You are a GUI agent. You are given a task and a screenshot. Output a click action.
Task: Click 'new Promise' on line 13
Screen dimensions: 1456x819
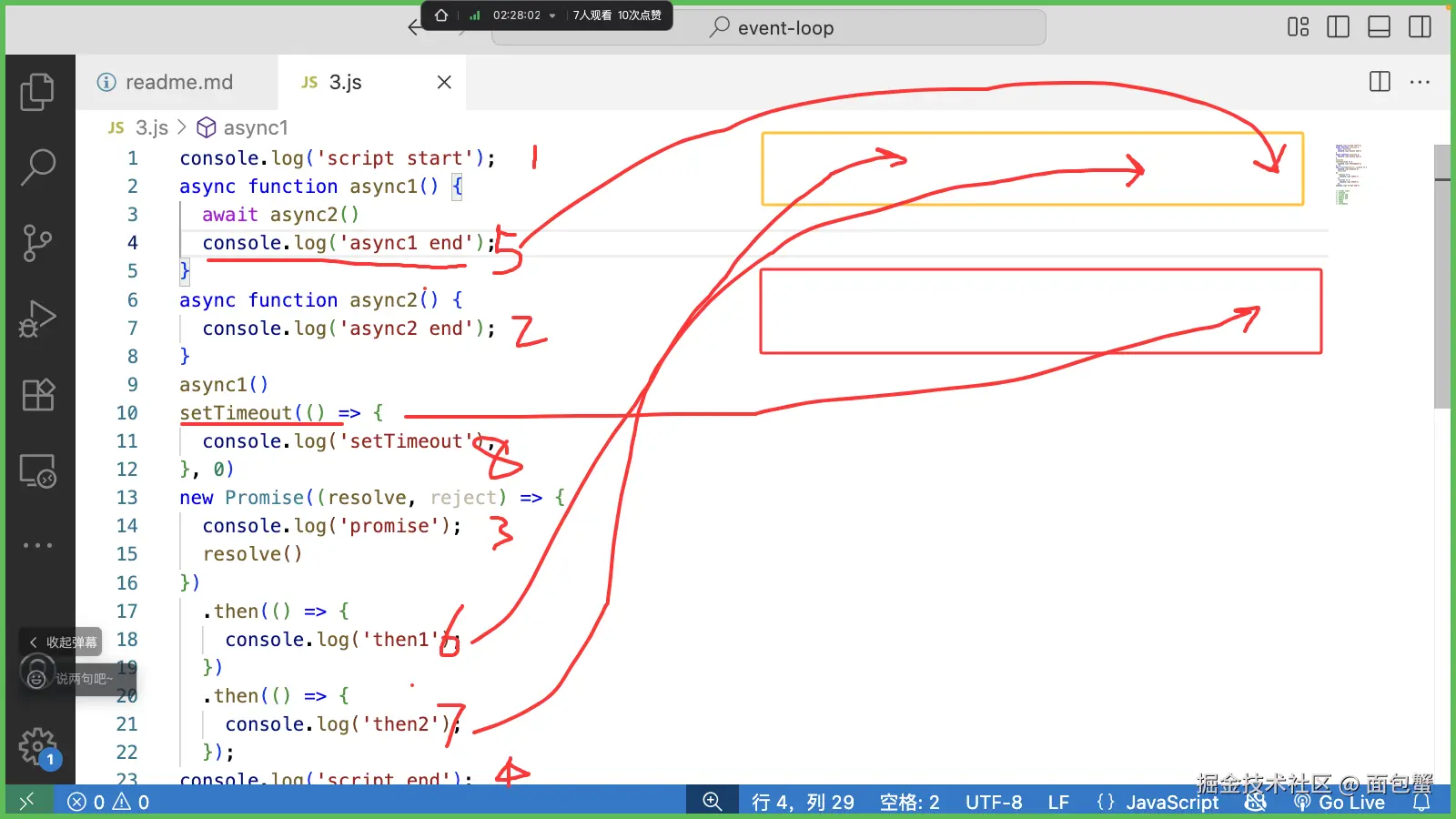tap(242, 498)
